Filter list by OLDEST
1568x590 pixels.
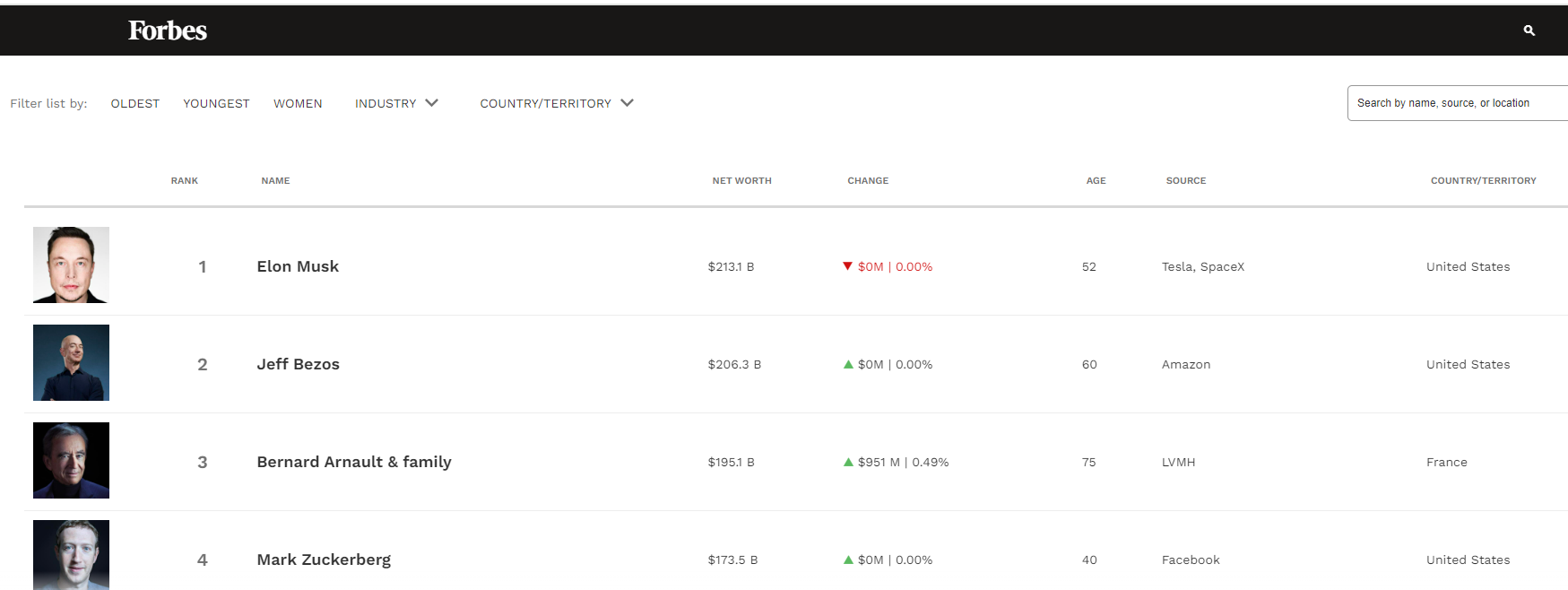click(x=135, y=103)
